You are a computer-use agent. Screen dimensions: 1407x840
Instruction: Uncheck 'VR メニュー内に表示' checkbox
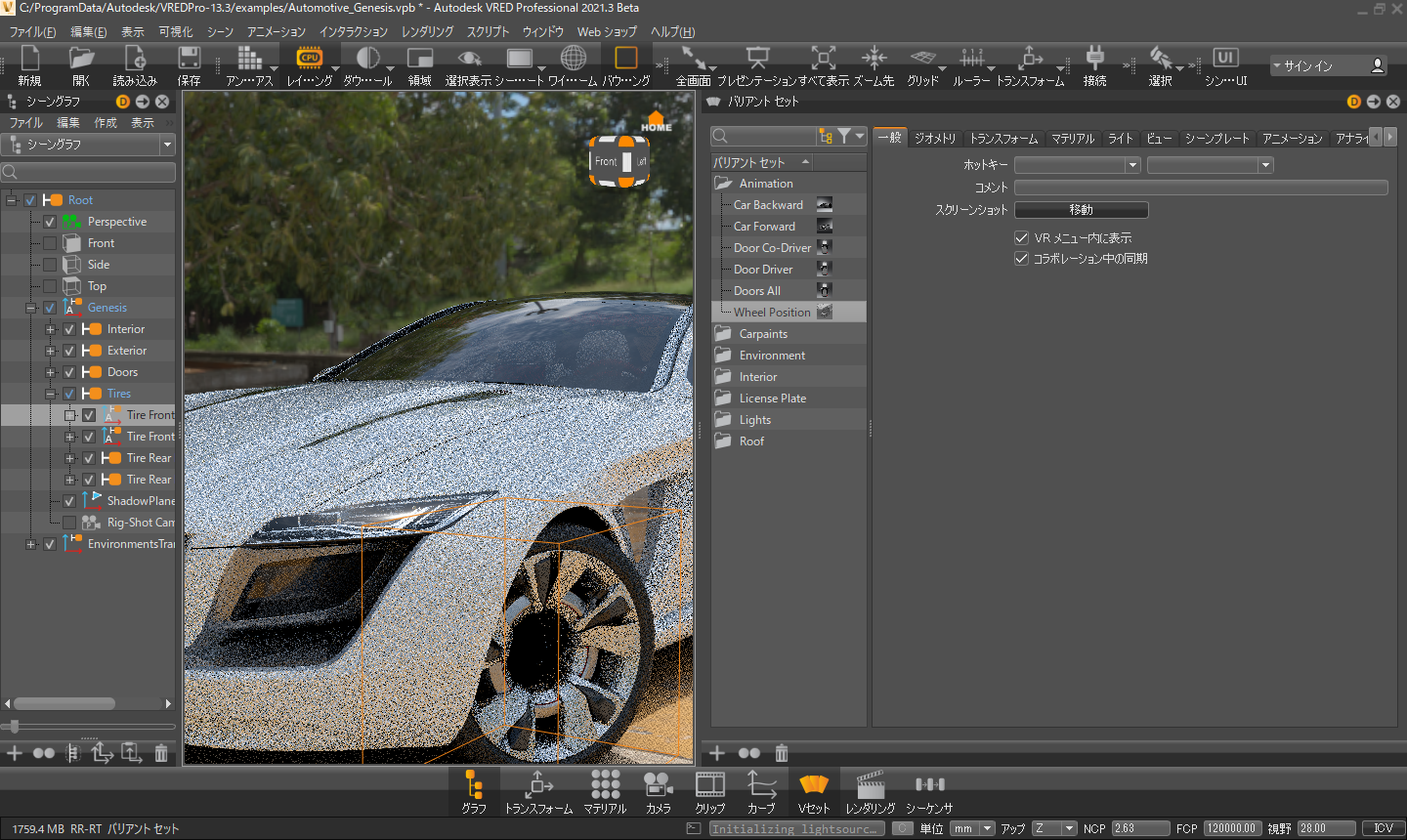(1022, 237)
